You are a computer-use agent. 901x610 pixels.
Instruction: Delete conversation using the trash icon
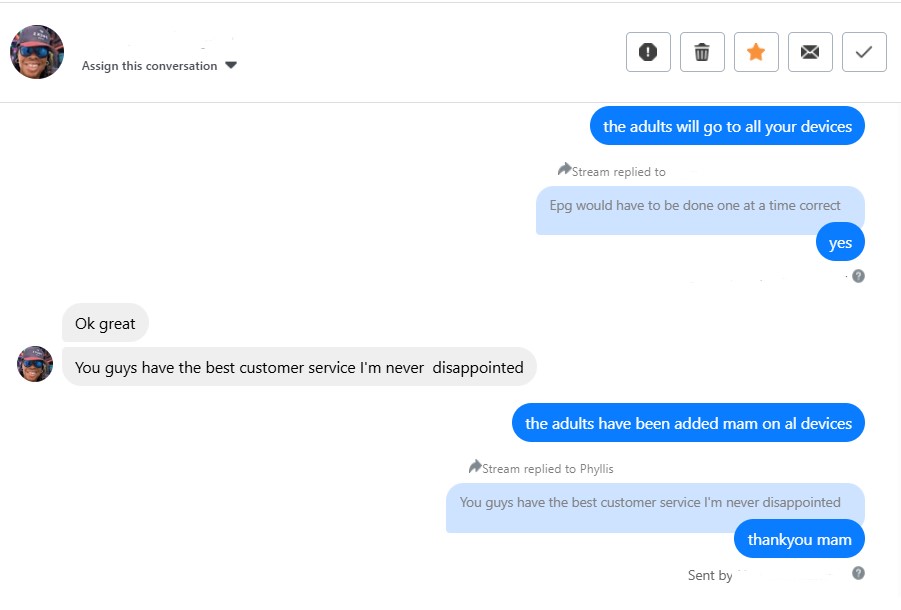click(x=702, y=52)
